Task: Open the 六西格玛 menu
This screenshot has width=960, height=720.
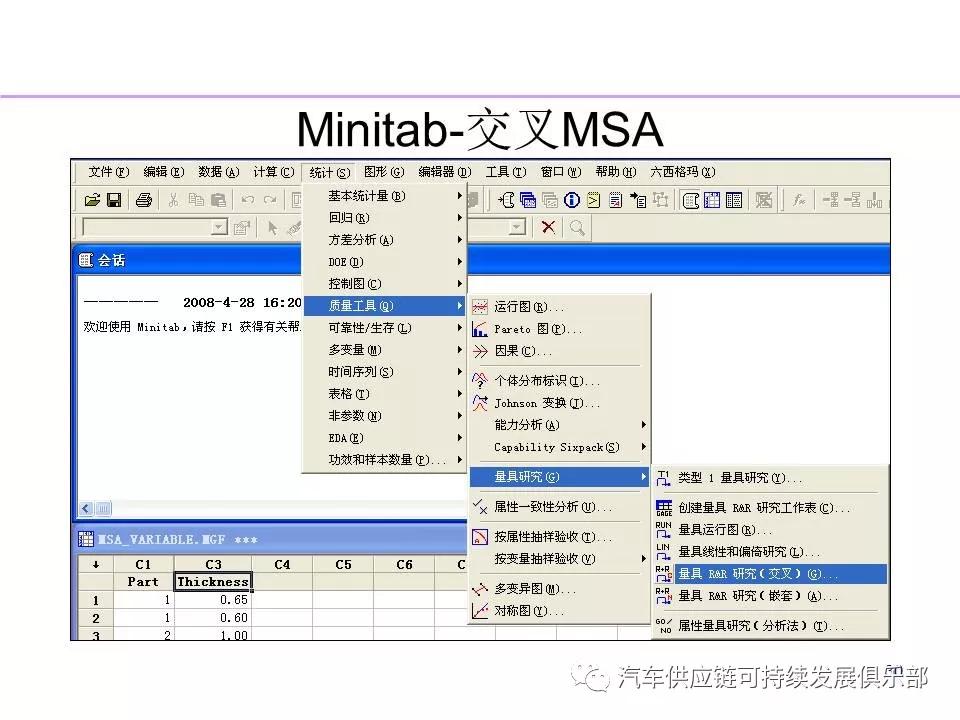Action: (683, 172)
